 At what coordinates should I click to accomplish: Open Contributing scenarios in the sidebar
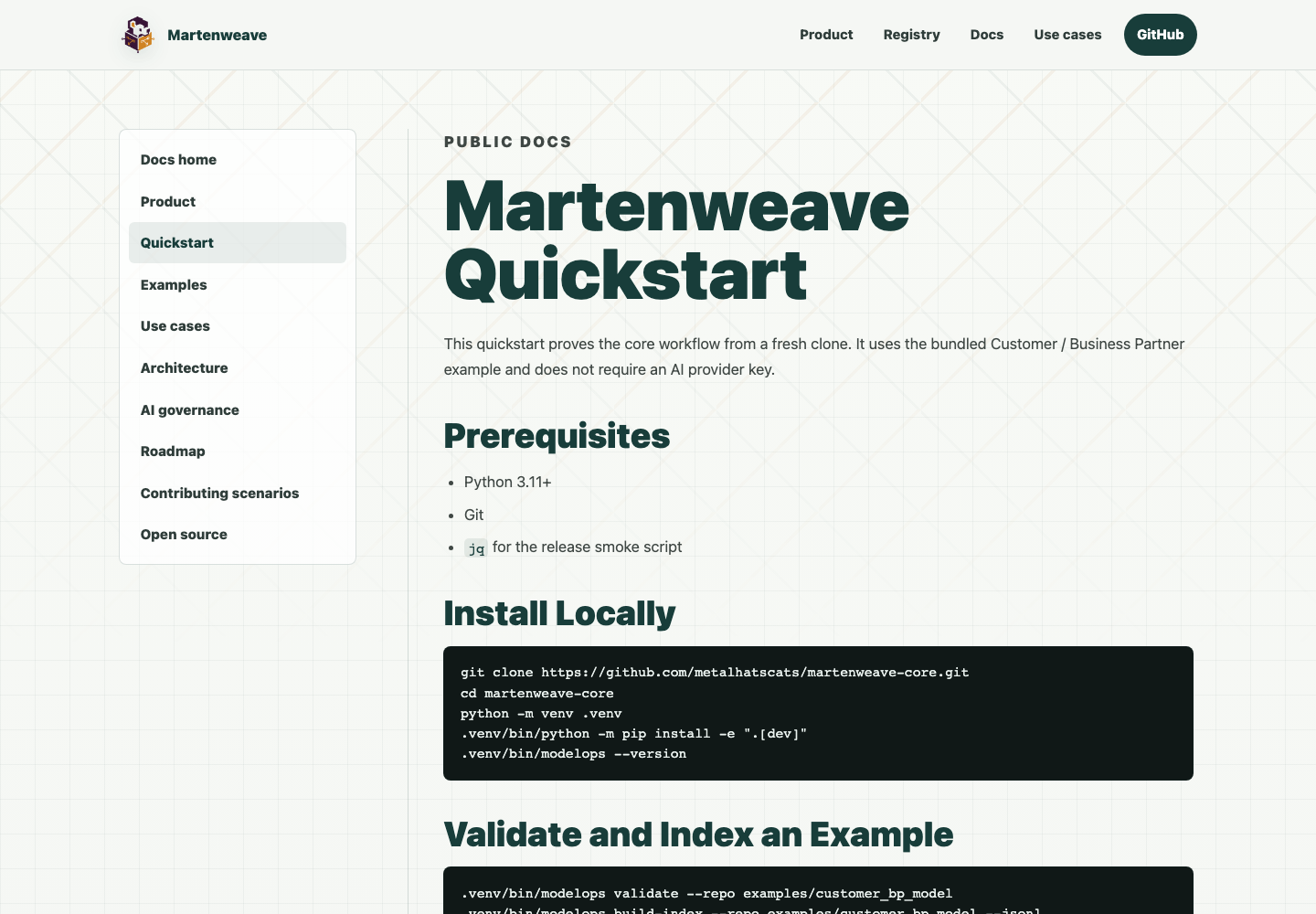[238, 493]
